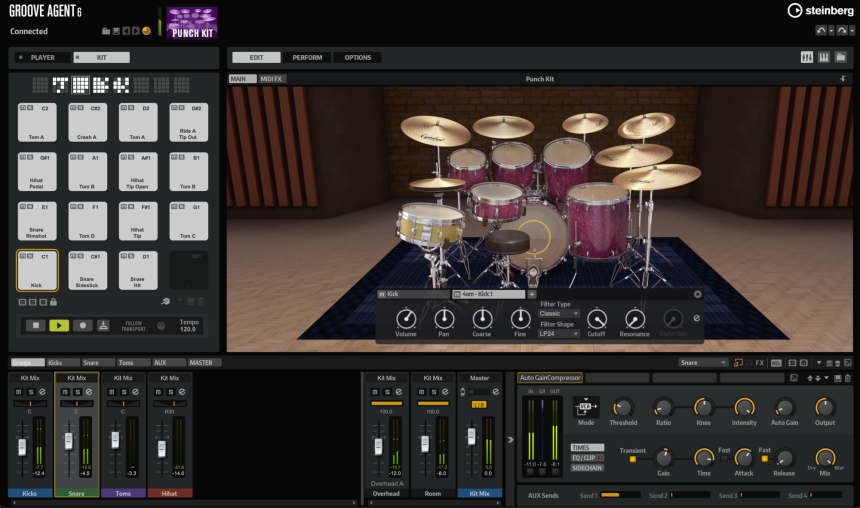This screenshot has width=860, height=508.
Task: Delete the insert effect with trash icon
Action: (x=847, y=378)
